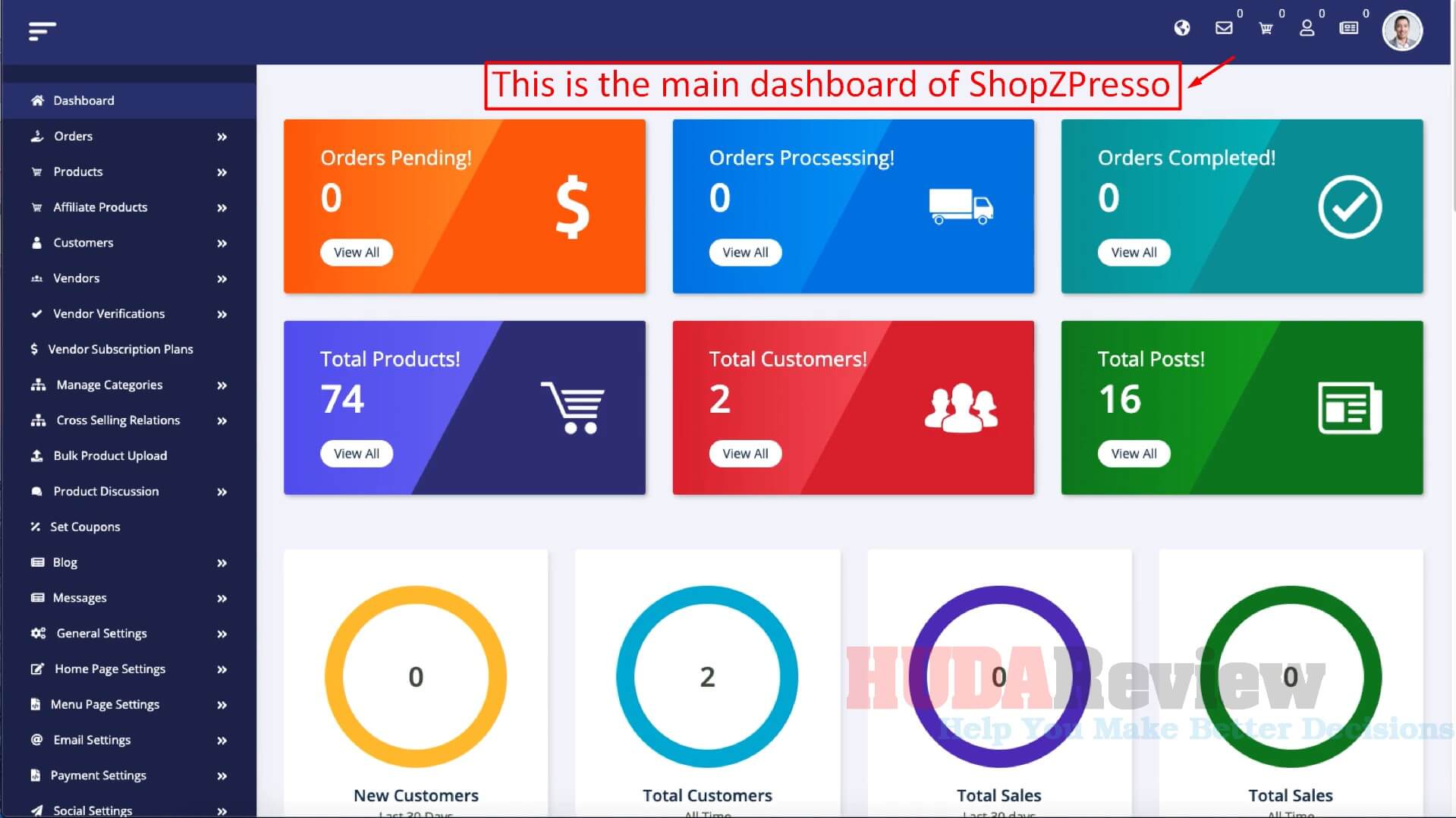Viewport: 1456px width, 818px height.
Task: View all pending orders
Action: point(356,252)
